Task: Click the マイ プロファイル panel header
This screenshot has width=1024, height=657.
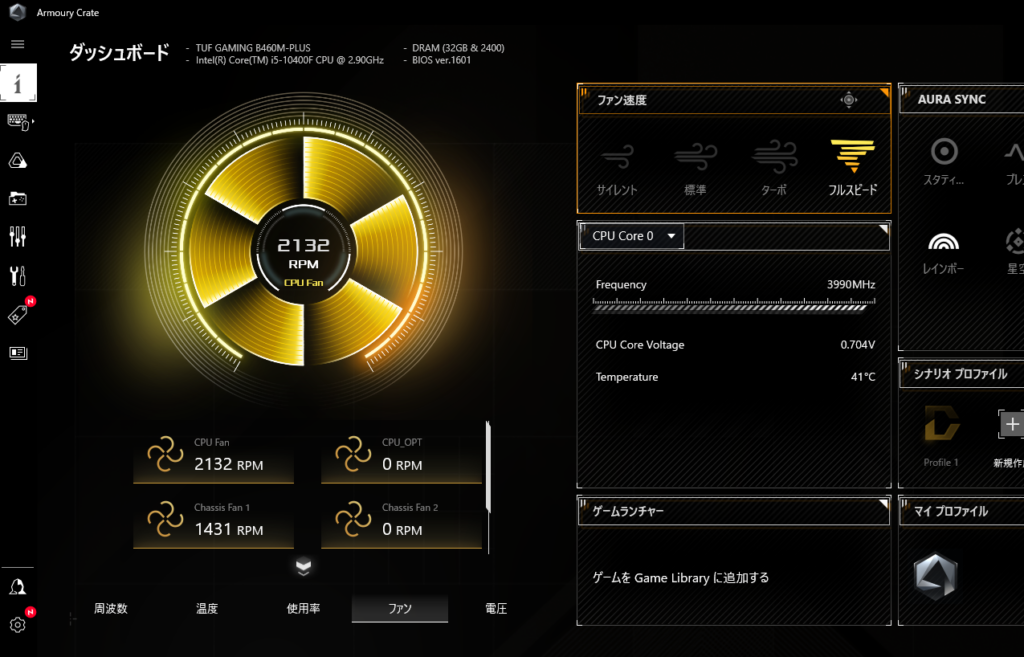Action: click(x=961, y=511)
